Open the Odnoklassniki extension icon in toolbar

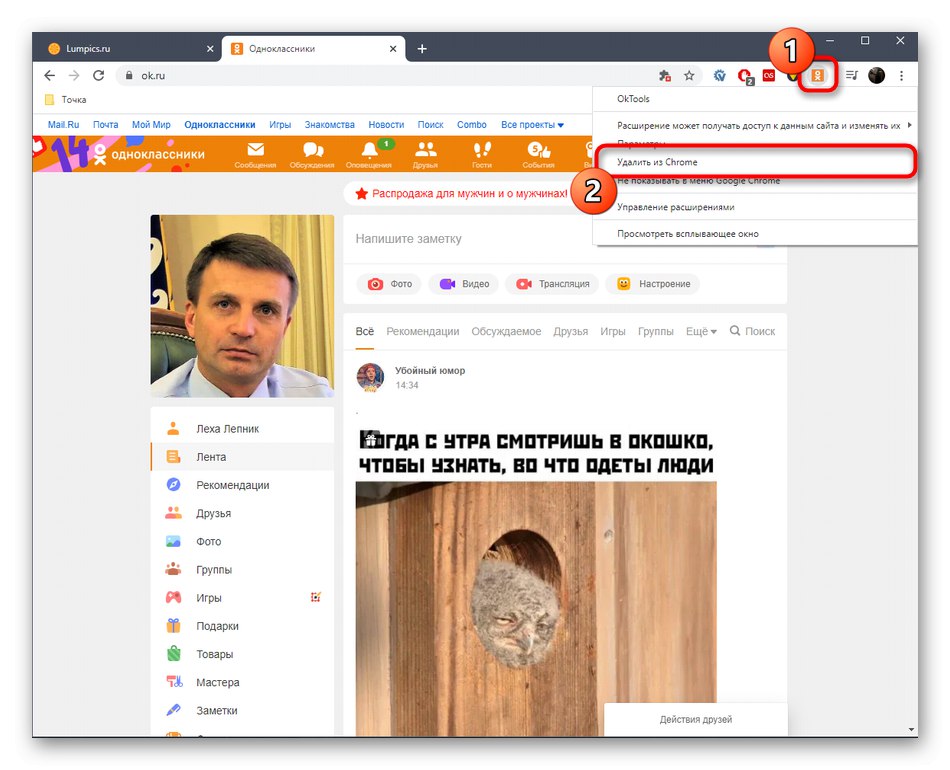click(817, 75)
